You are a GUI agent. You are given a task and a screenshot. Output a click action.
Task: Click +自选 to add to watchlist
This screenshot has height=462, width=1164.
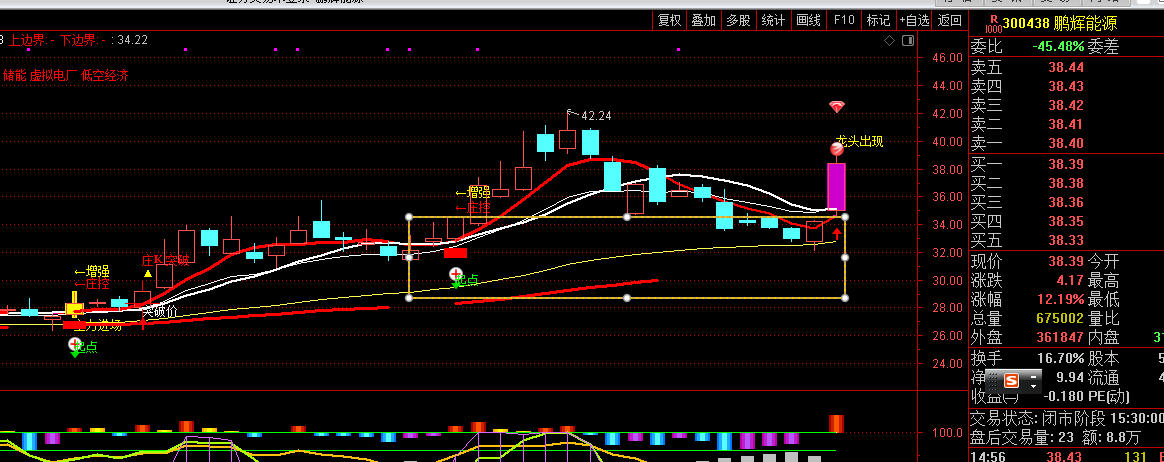point(914,20)
